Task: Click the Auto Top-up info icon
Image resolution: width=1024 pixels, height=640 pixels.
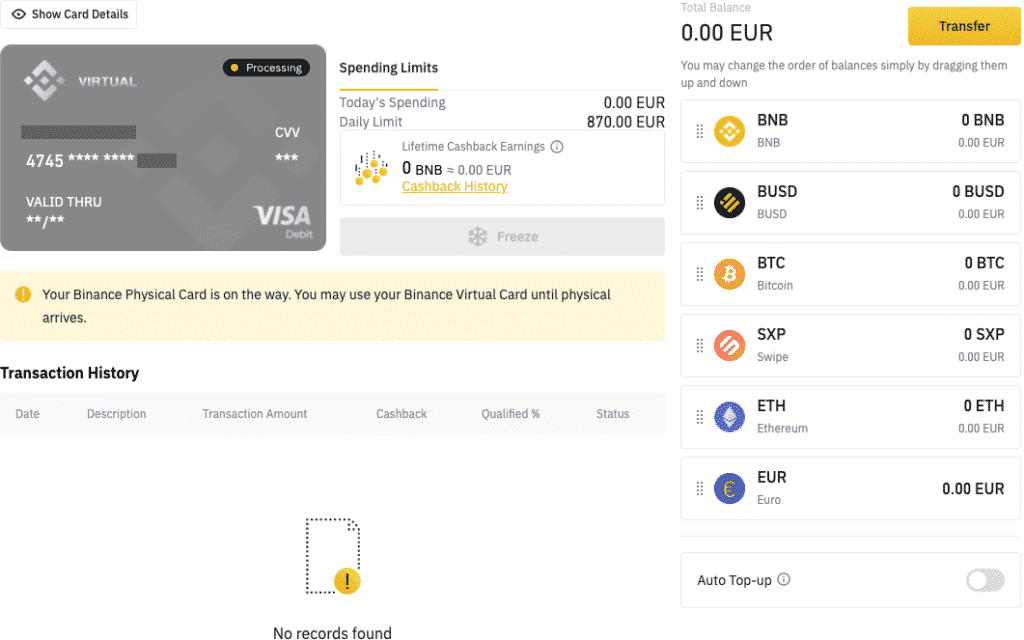Action: coord(784,579)
